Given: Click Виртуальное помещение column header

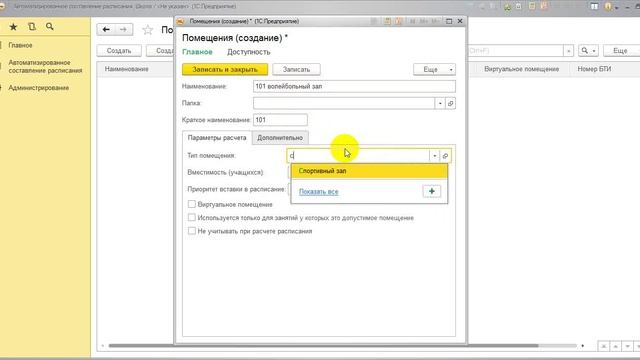Looking at the screenshot, I should (x=521, y=69).
